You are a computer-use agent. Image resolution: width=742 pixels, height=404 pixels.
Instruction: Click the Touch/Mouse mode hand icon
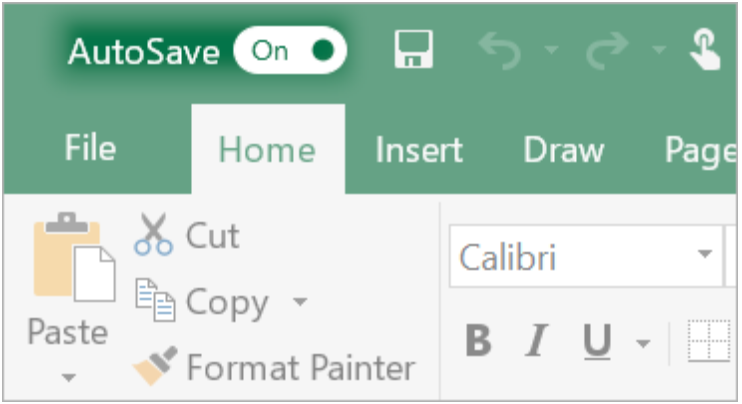[x=705, y=49]
